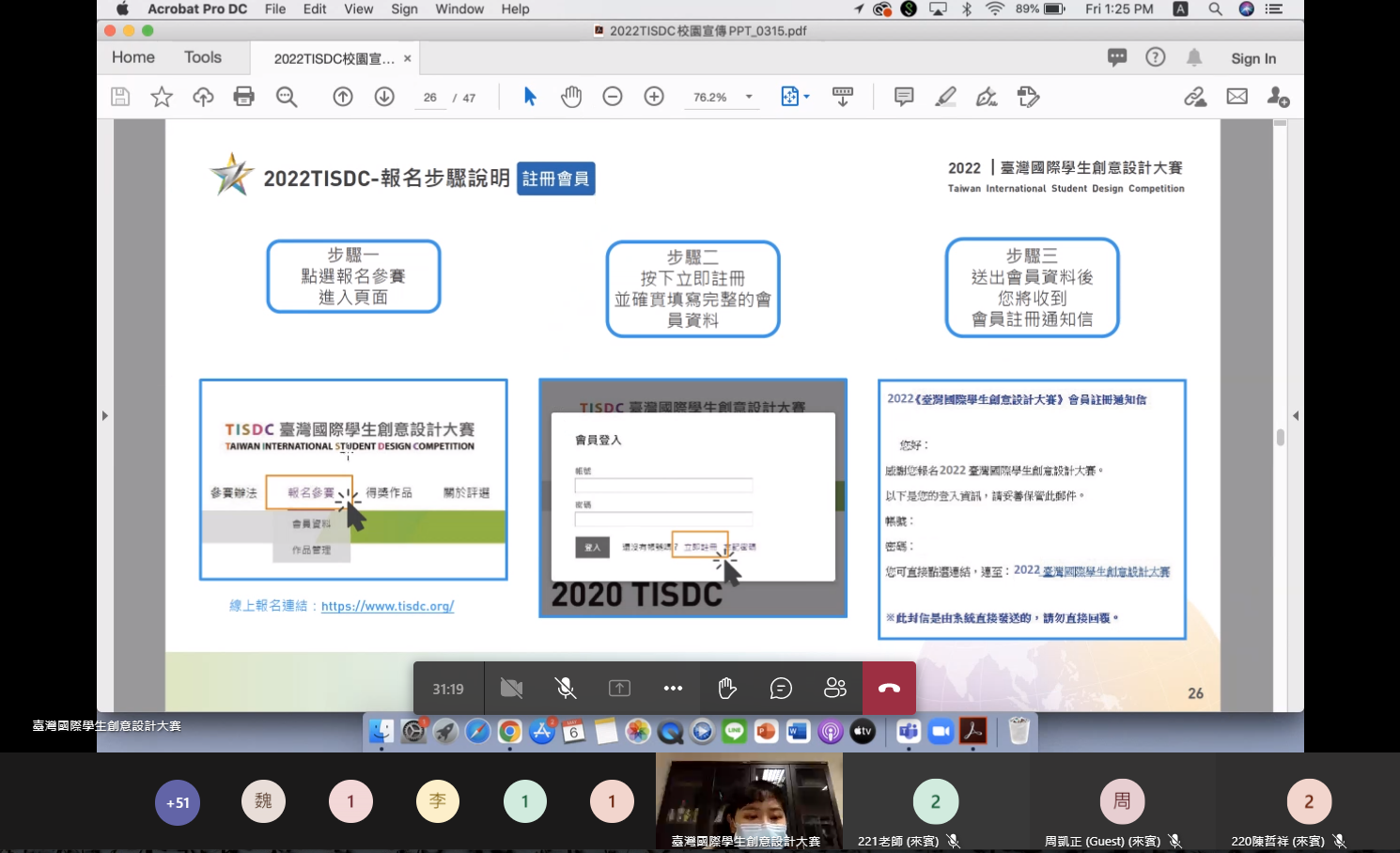
Task: Open the Window menu
Action: pos(459,9)
